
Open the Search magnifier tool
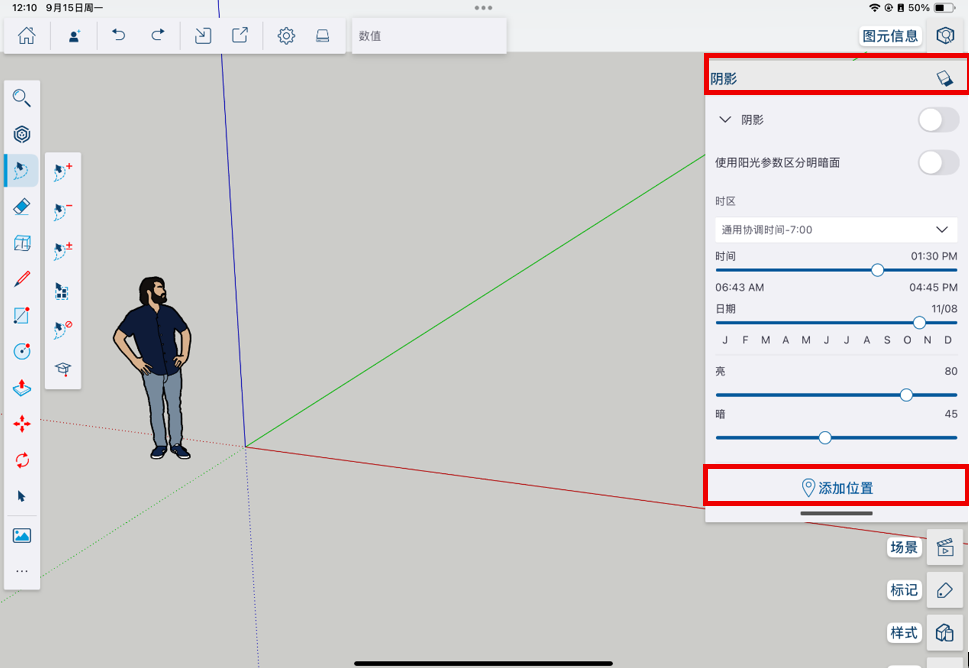[x=22, y=98]
